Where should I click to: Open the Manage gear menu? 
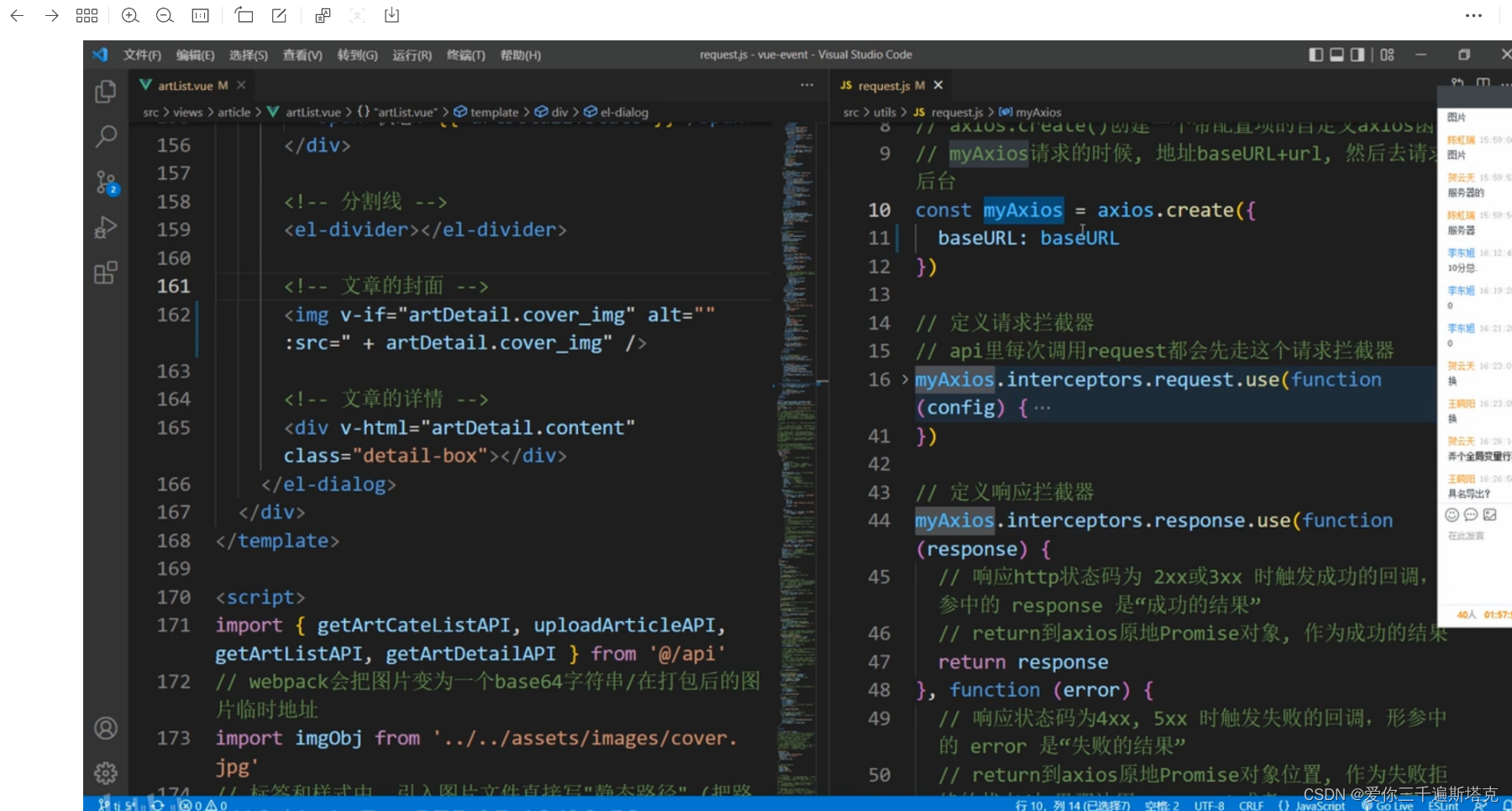tap(106, 772)
